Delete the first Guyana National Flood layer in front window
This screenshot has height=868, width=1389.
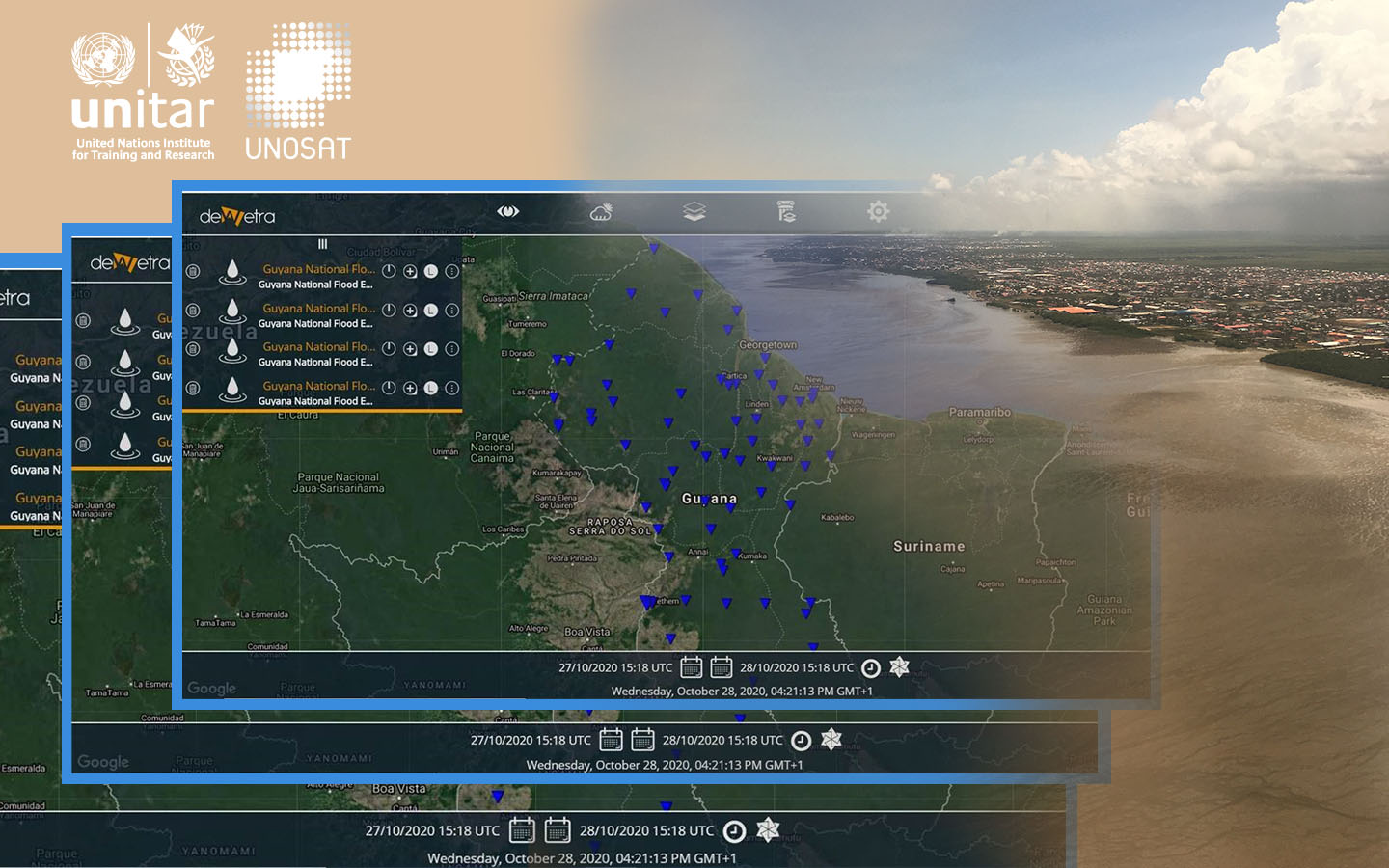[193, 272]
